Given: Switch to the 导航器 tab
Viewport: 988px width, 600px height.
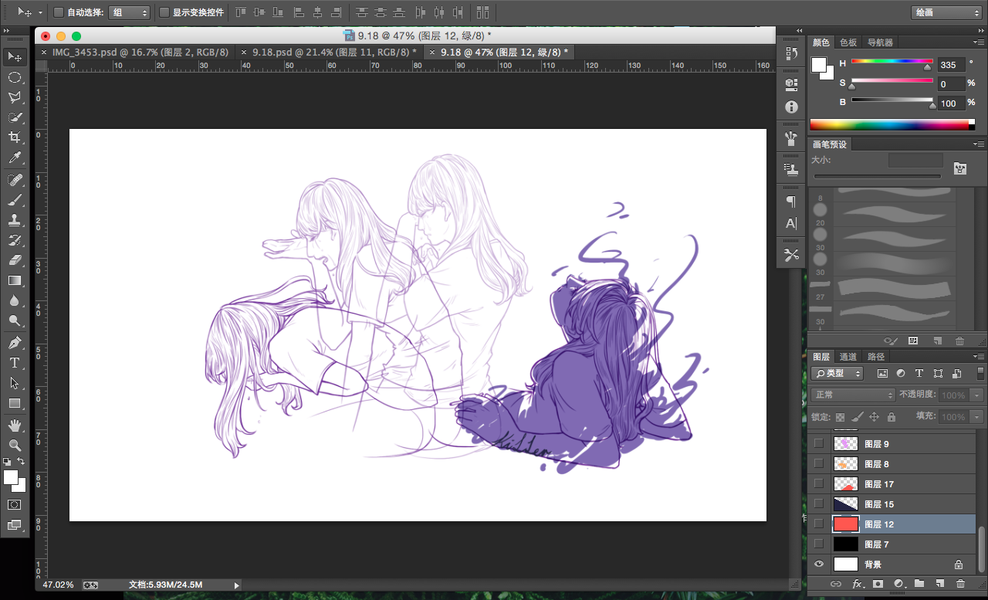Looking at the screenshot, I should pyautogui.click(x=880, y=42).
